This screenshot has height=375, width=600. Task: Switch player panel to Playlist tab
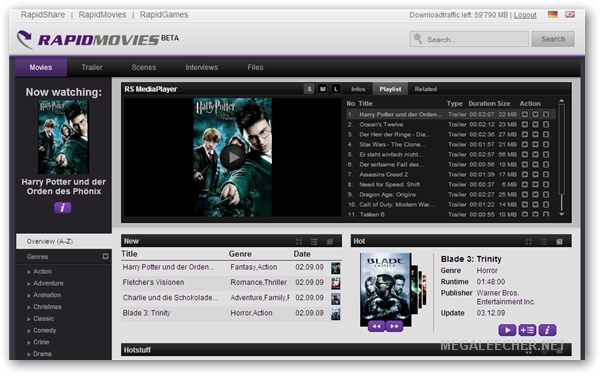click(390, 89)
